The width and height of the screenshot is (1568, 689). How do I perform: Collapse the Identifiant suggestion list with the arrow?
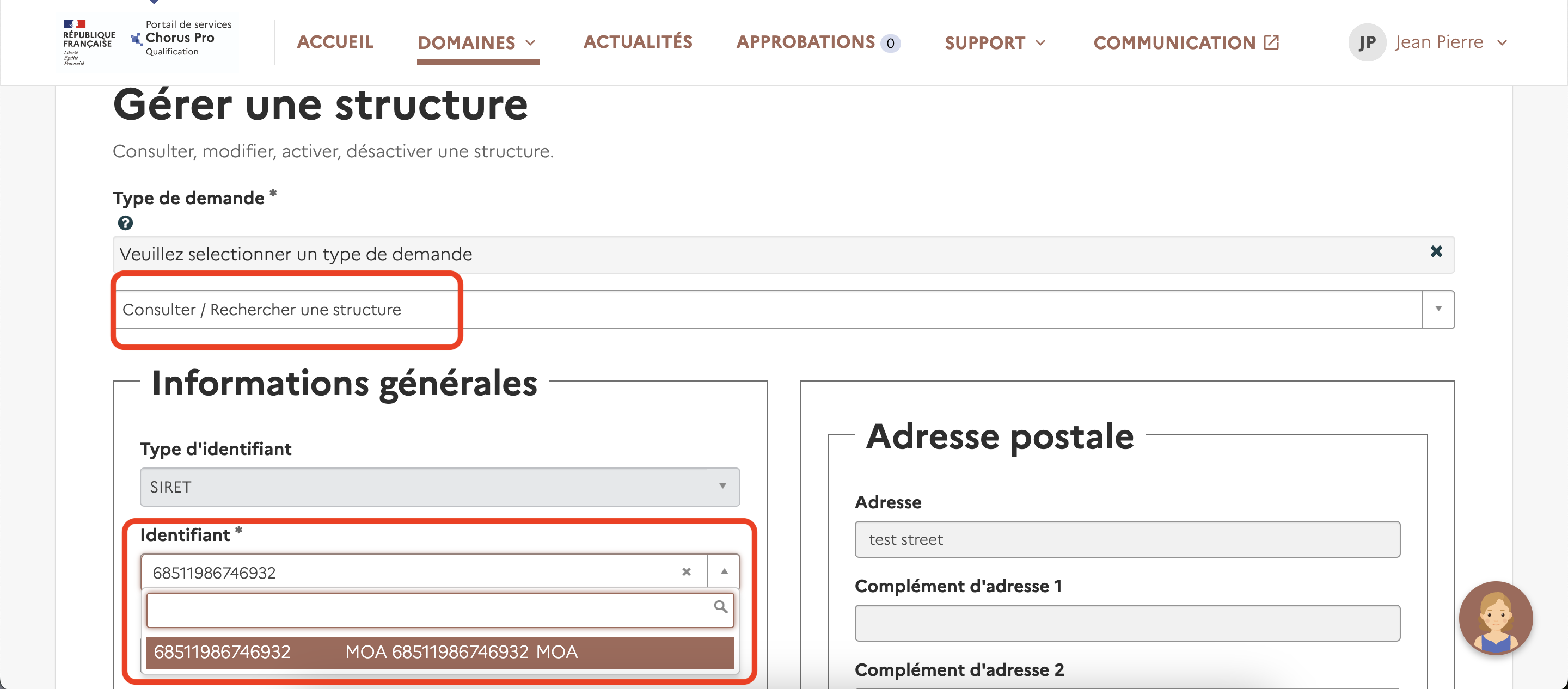(x=723, y=571)
